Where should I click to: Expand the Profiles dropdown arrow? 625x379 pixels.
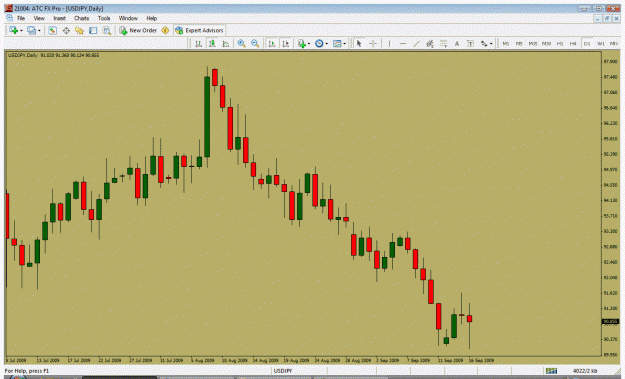click(39, 31)
